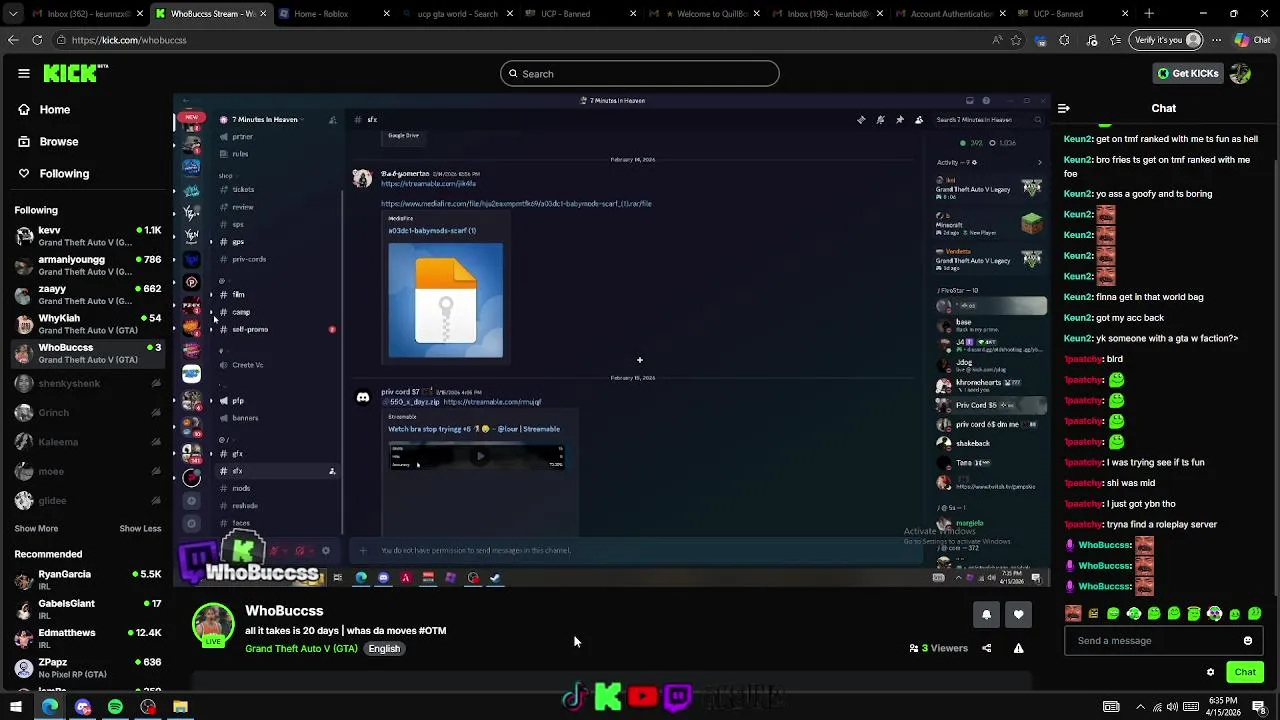Follow WhoBuccss with the heart button

(1018, 614)
